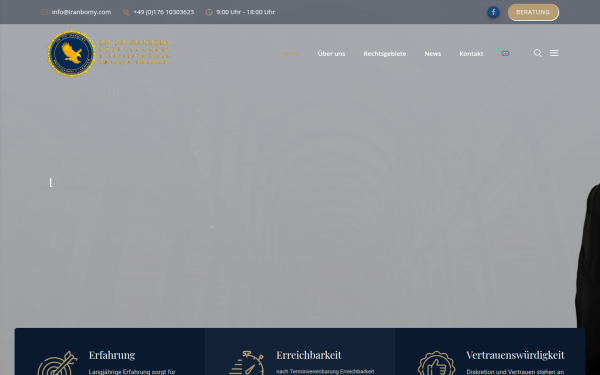The width and height of the screenshot is (600, 375).
Task: Click the Erfahrung heading
Action: click(112, 355)
